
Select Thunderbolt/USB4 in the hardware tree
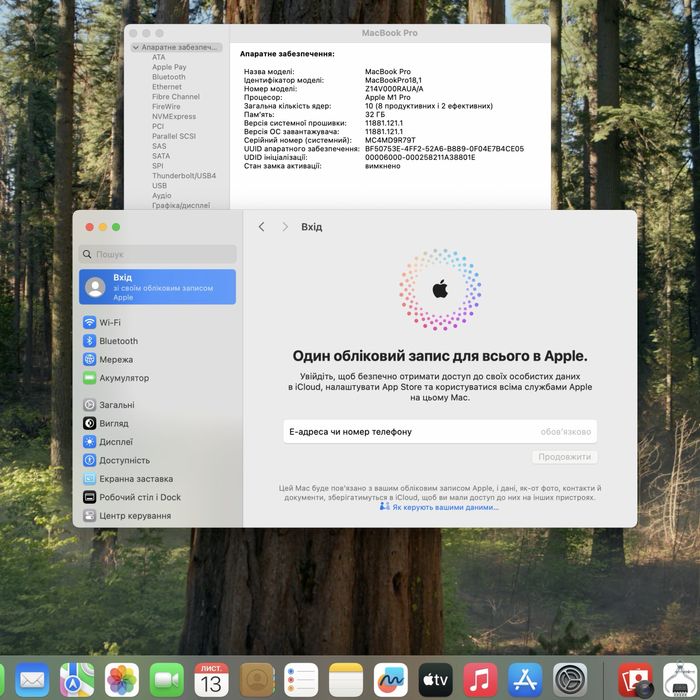click(184, 175)
